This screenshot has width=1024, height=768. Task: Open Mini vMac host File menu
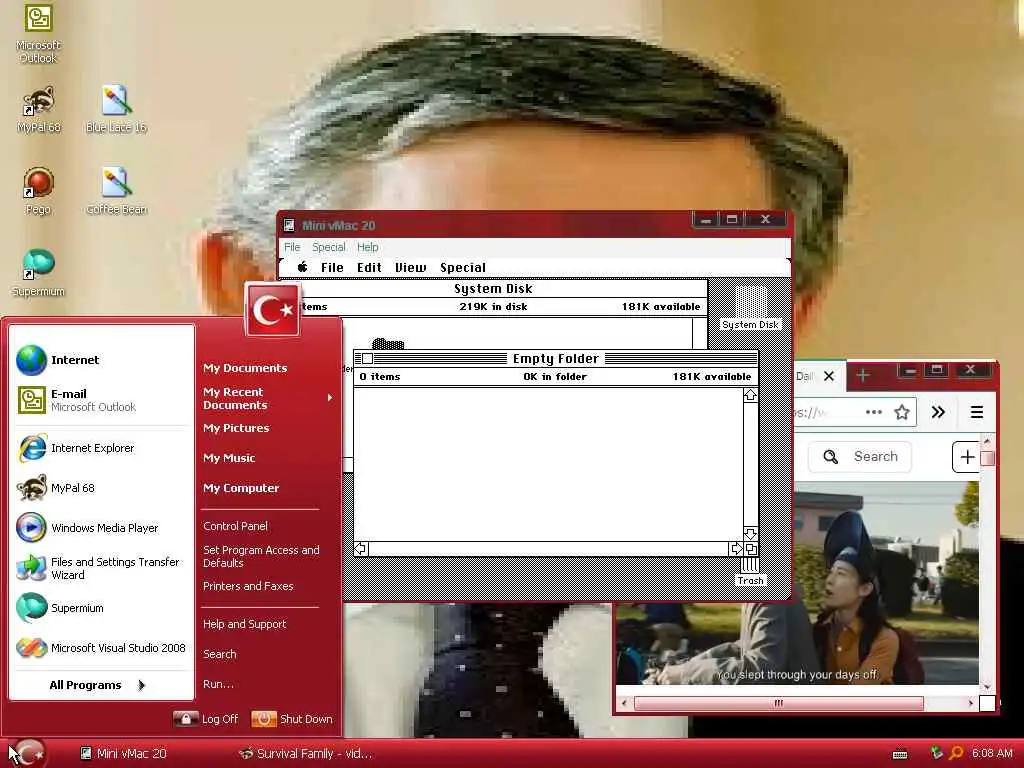292,247
